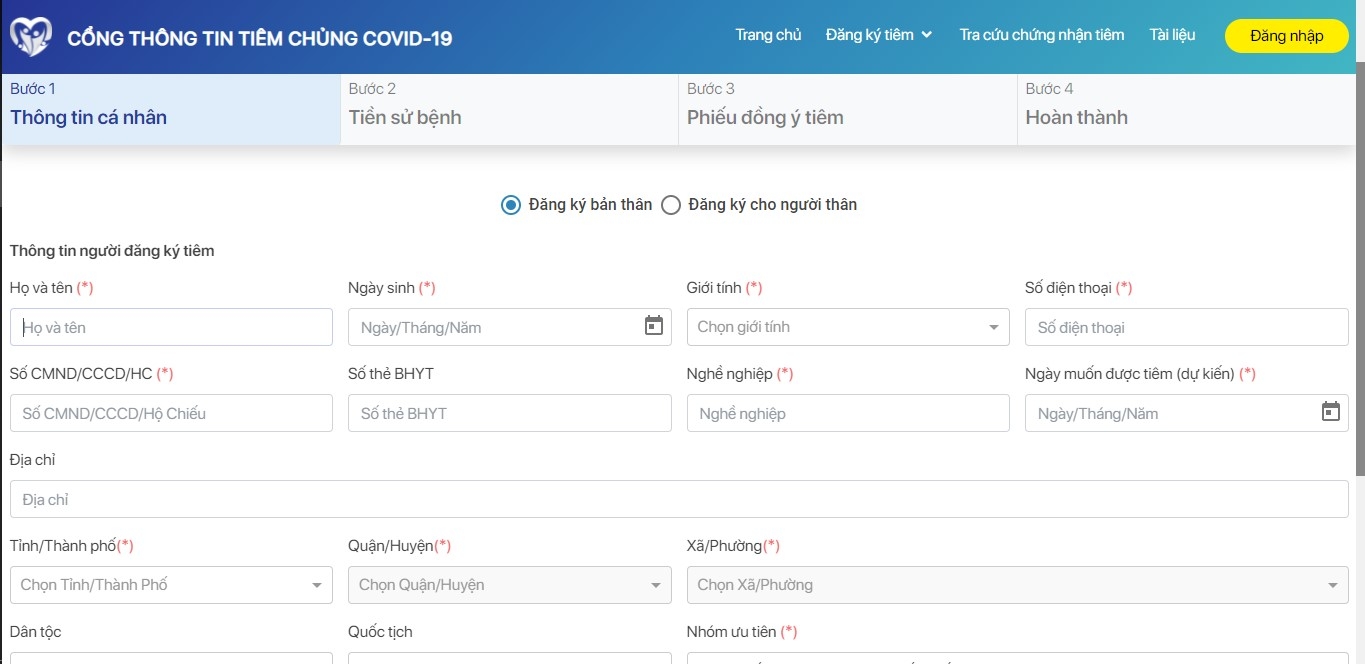Click the yellow 'Đăng nhập' button
The height and width of the screenshot is (664, 1365).
pyautogui.click(x=1286, y=34)
